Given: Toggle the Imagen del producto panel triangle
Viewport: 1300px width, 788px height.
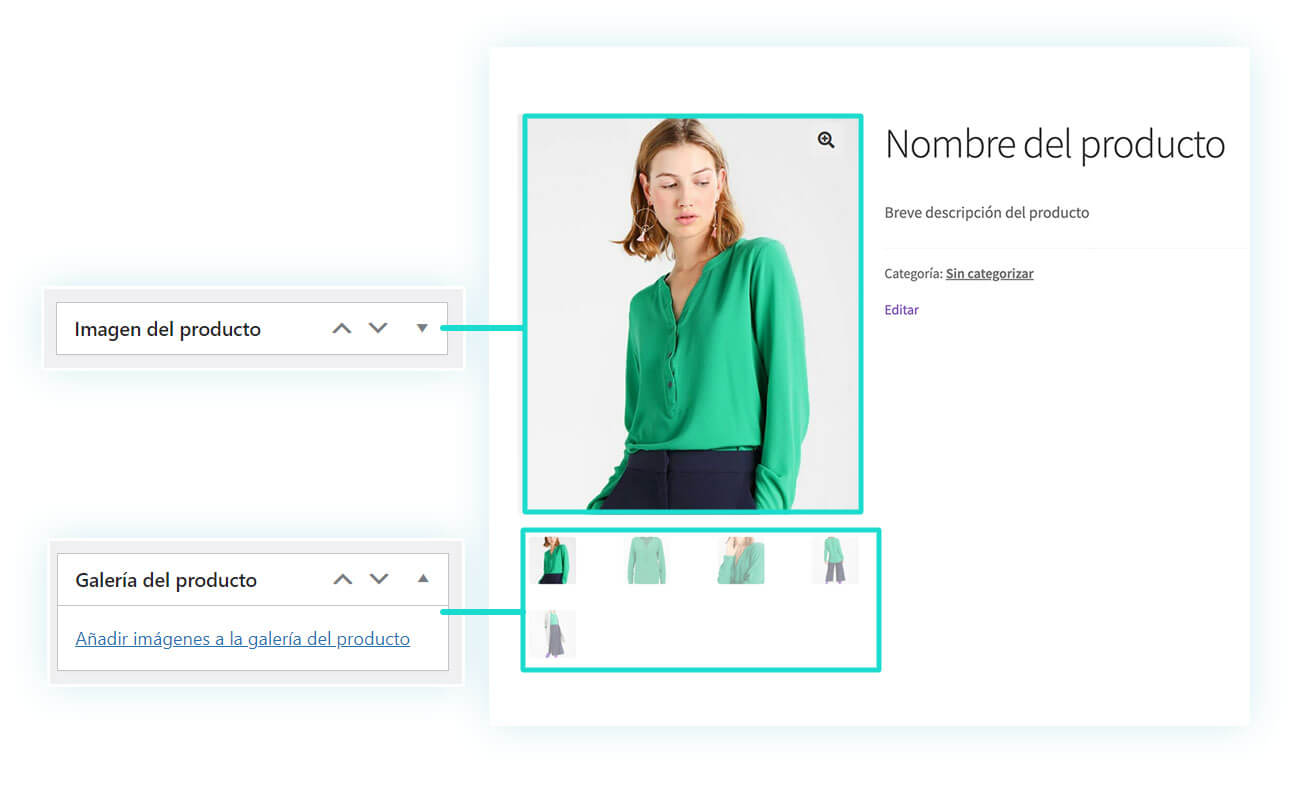Looking at the screenshot, I should (422, 328).
